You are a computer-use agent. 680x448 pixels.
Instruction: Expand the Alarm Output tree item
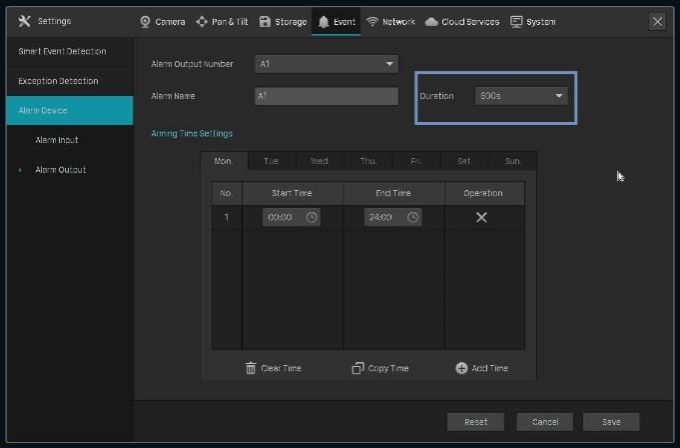(20, 170)
